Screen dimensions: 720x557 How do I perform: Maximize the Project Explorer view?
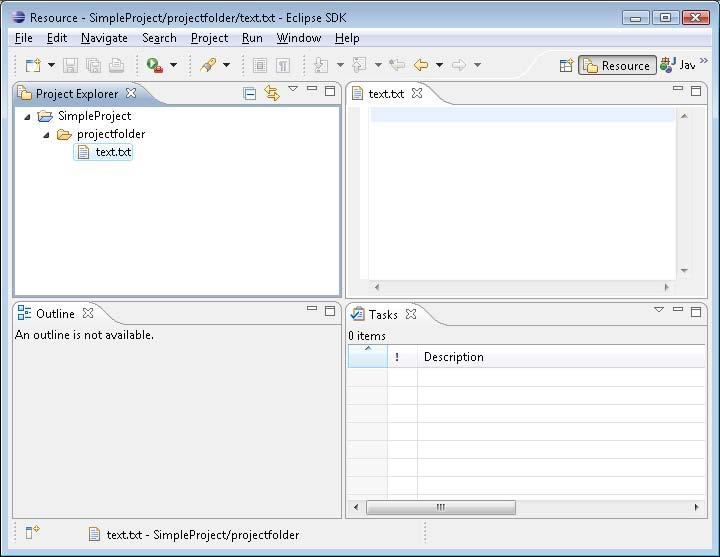330,91
